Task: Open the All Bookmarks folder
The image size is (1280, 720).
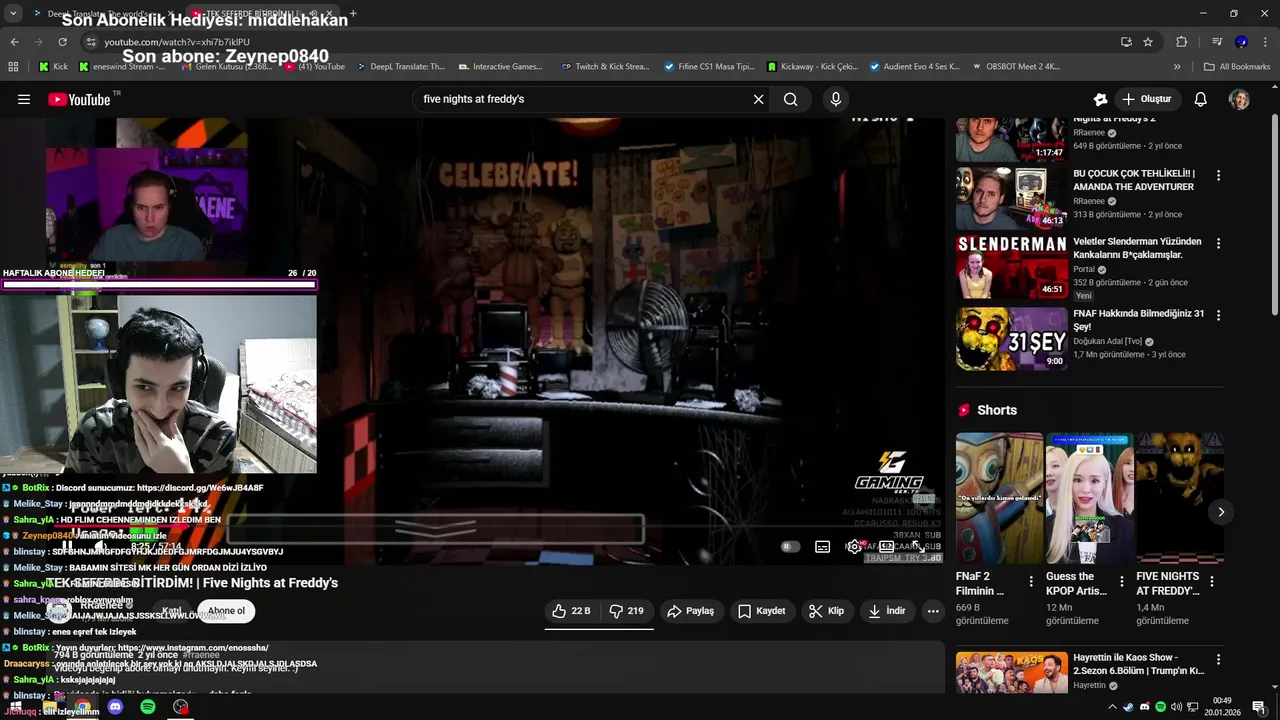Action: (x=1237, y=67)
